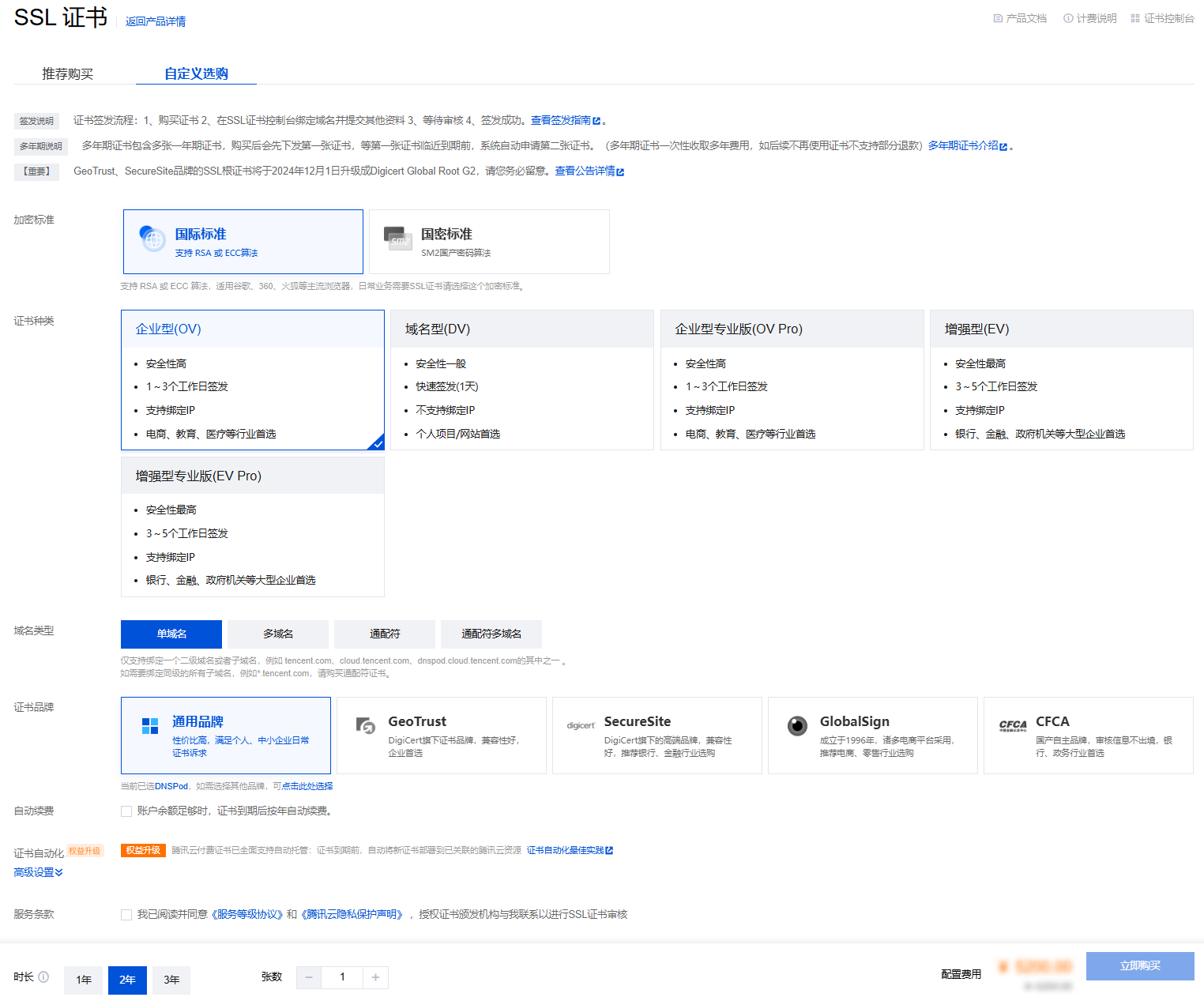Open 证书自动化最佳实践 link

click(565, 851)
